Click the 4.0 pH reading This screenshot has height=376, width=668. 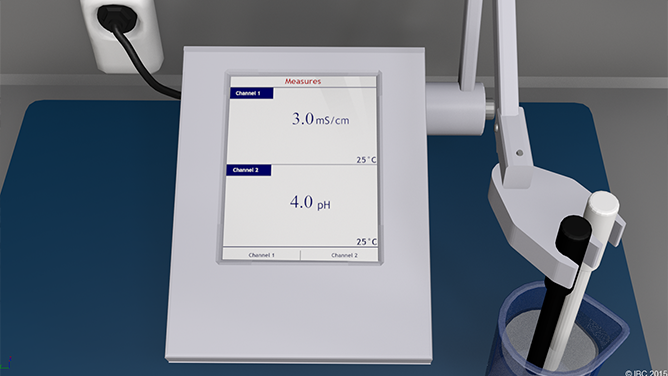310,202
